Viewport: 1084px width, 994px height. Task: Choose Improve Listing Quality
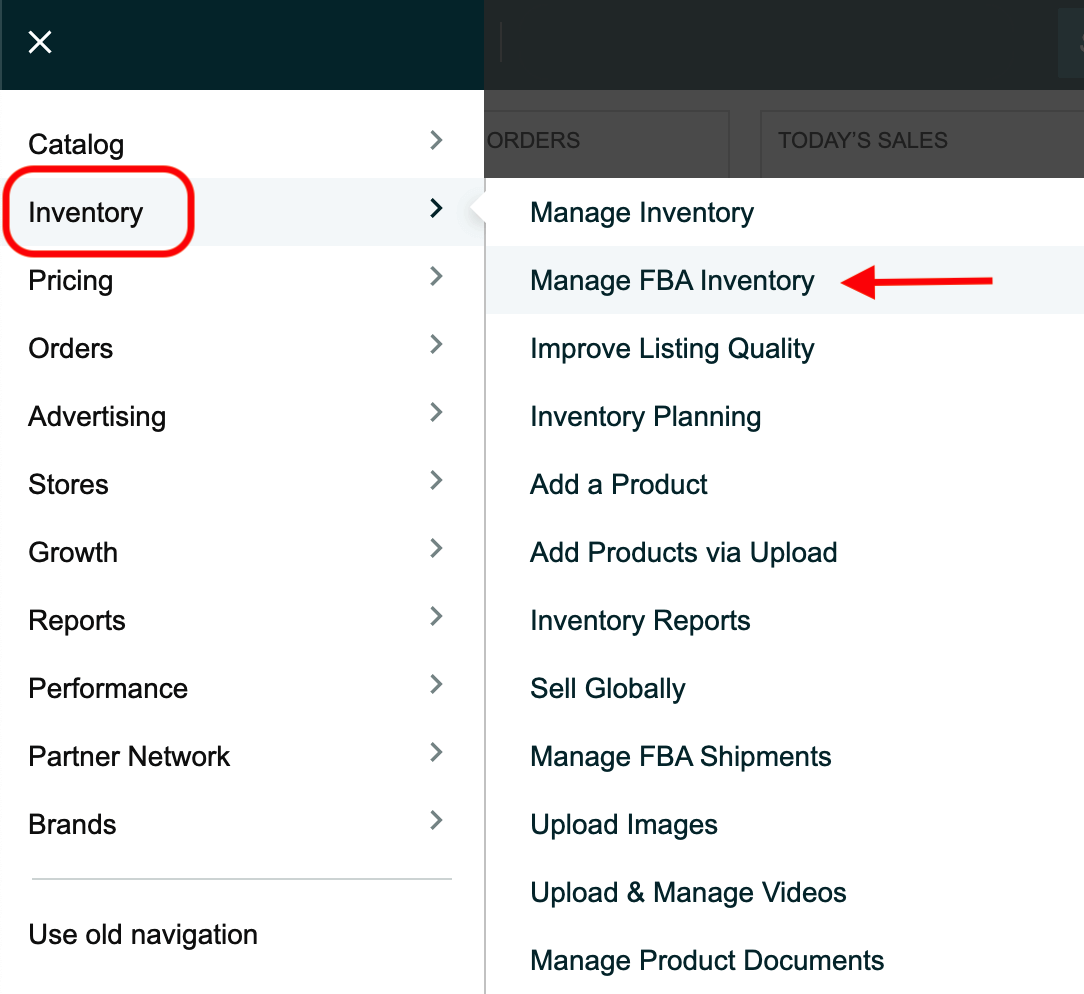673,348
